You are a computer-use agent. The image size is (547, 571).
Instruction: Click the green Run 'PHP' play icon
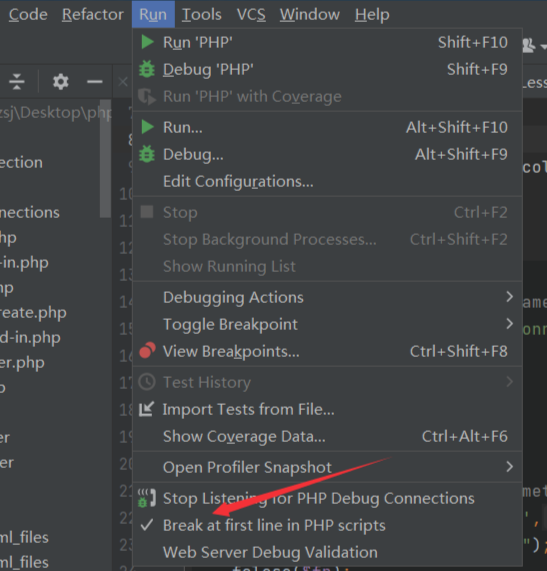pyautogui.click(x=147, y=42)
